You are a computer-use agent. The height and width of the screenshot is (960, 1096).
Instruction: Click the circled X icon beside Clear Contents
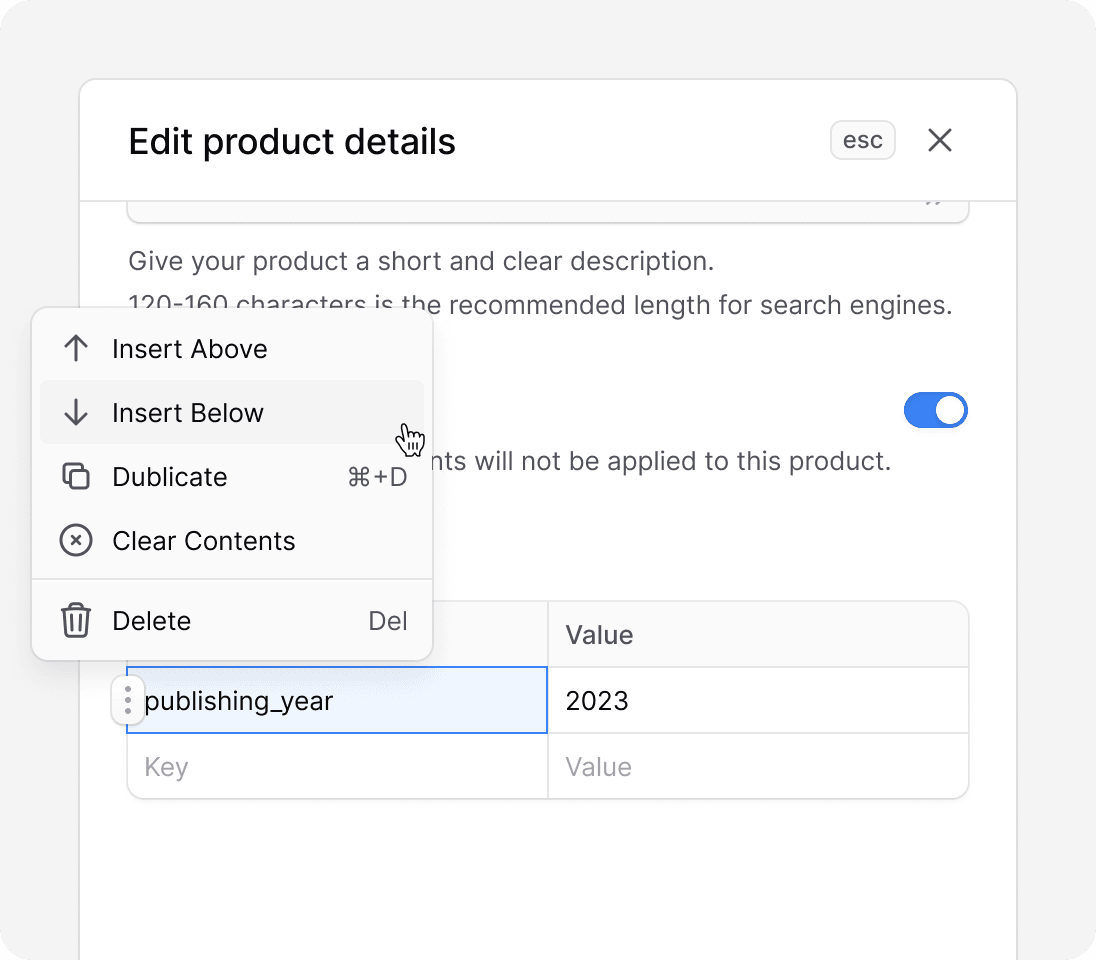pos(76,540)
